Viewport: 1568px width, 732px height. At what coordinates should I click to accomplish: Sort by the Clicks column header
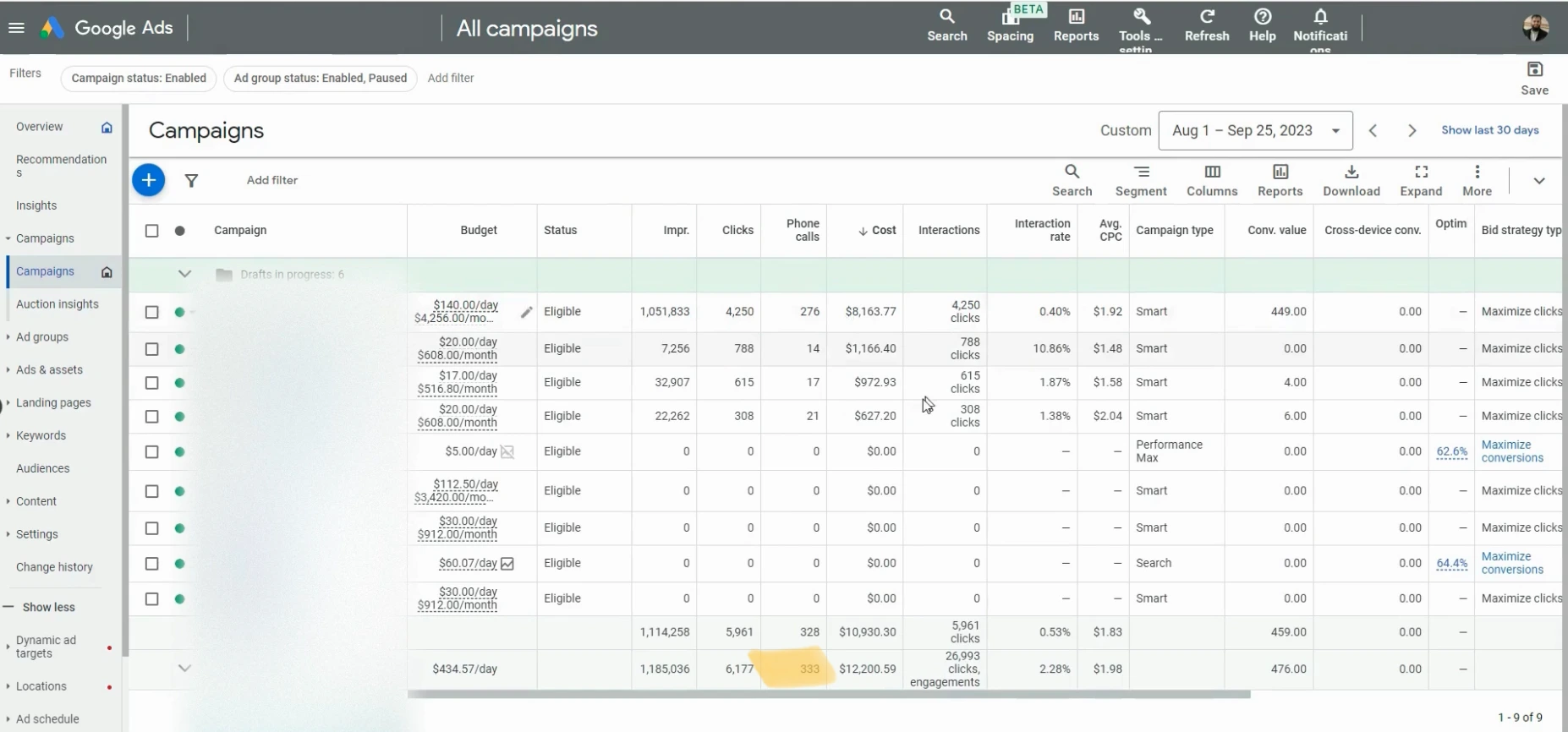[737, 231]
